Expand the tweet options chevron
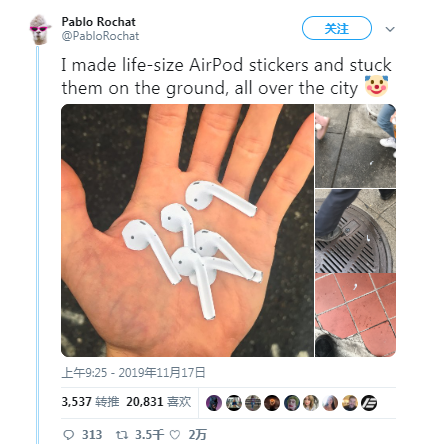This screenshot has height=444, width=422. (390, 29)
